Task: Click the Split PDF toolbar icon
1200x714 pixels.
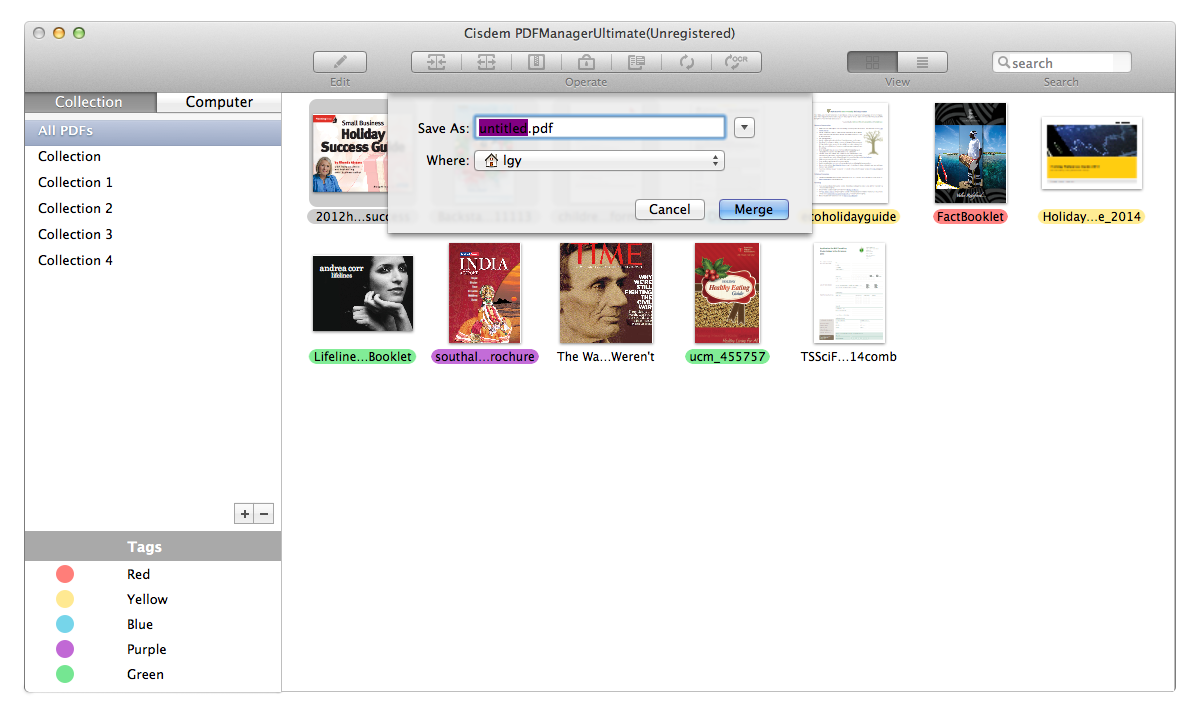Action: pyautogui.click(x=486, y=62)
